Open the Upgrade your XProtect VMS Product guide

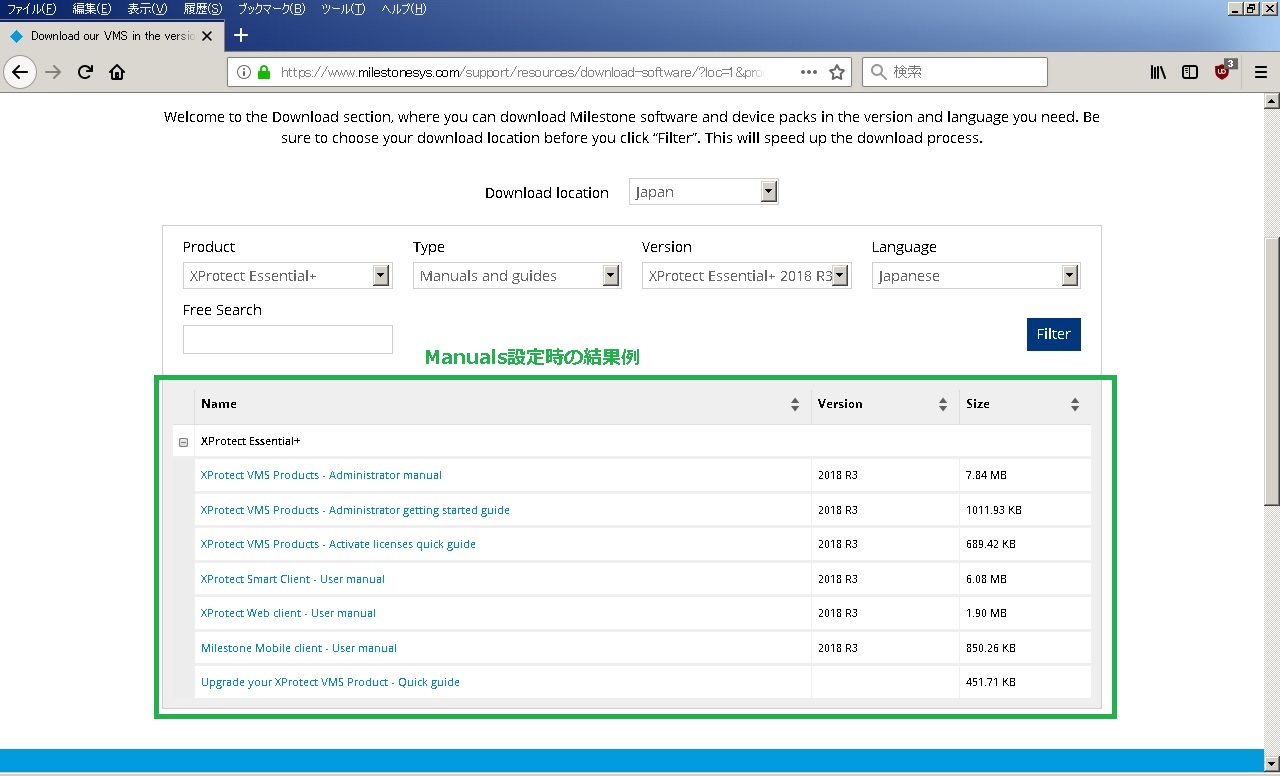(330, 682)
